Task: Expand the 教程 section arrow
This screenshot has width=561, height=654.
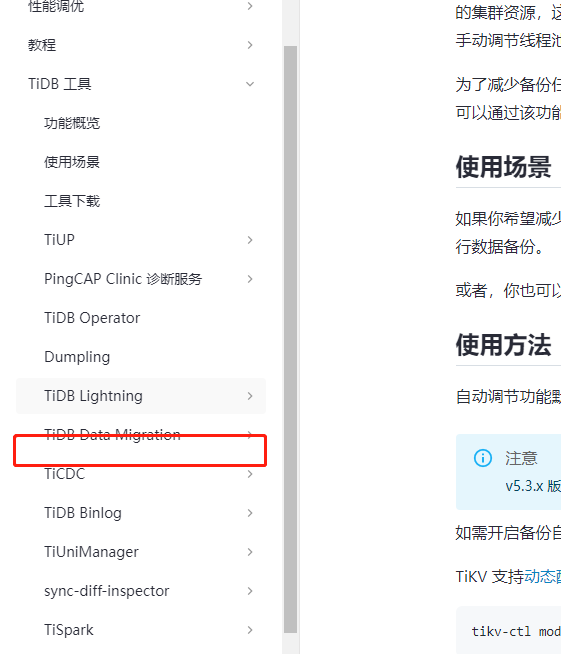Action: point(250,45)
